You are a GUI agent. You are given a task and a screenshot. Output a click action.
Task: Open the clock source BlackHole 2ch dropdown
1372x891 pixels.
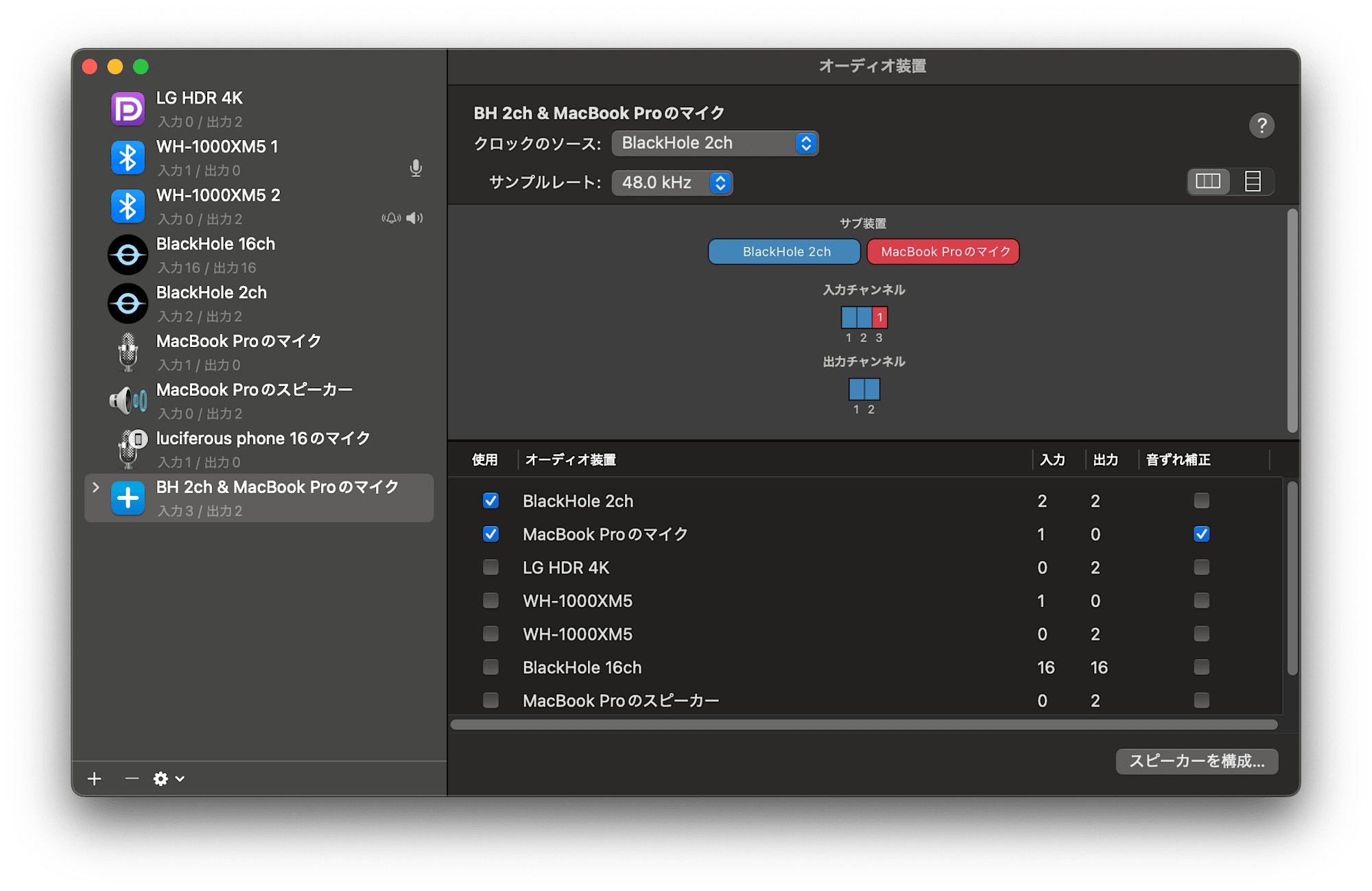click(x=714, y=143)
